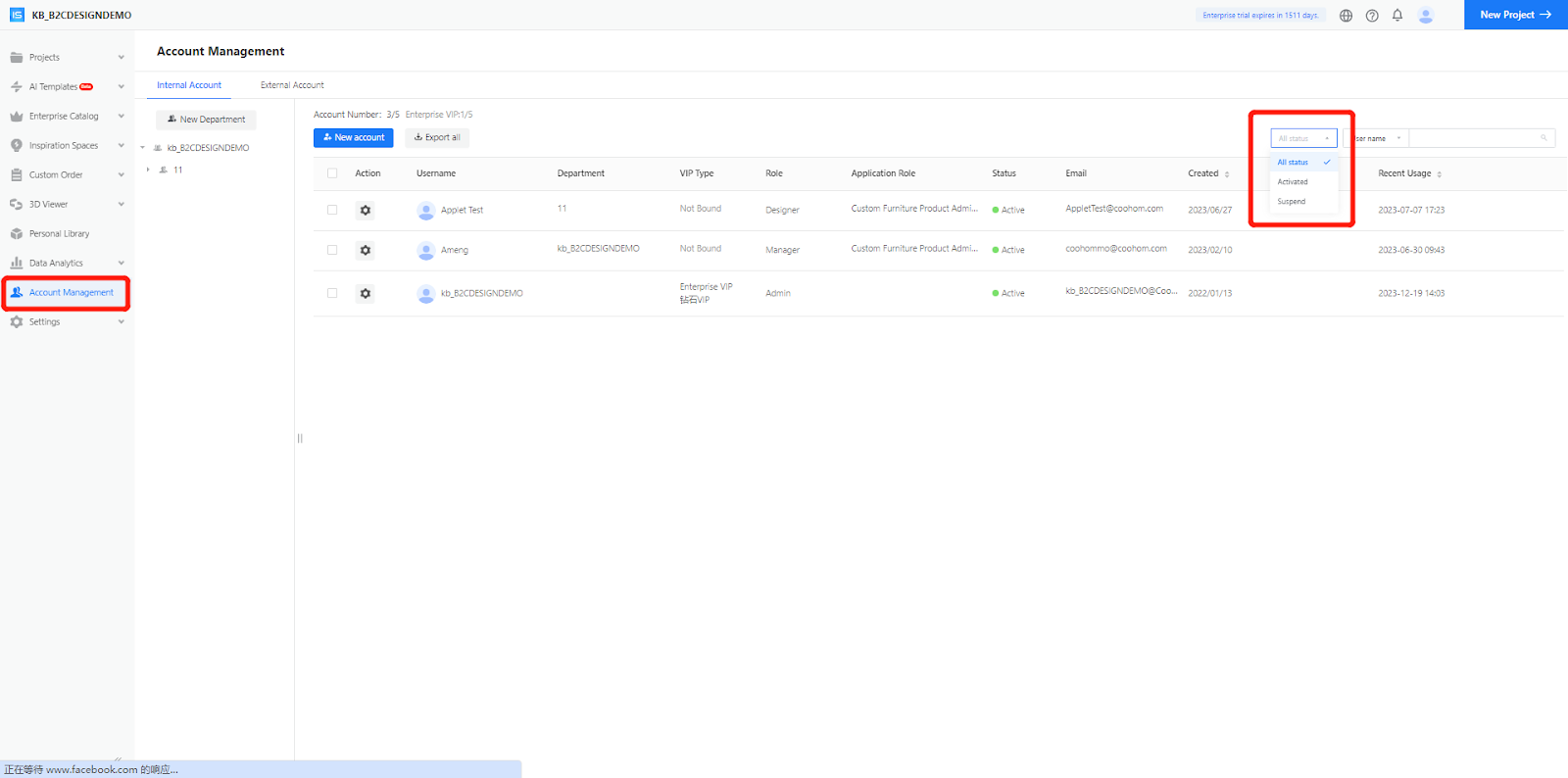1568x778 pixels.
Task: Choose Activated in status dropdown
Action: pos(1293,182)
